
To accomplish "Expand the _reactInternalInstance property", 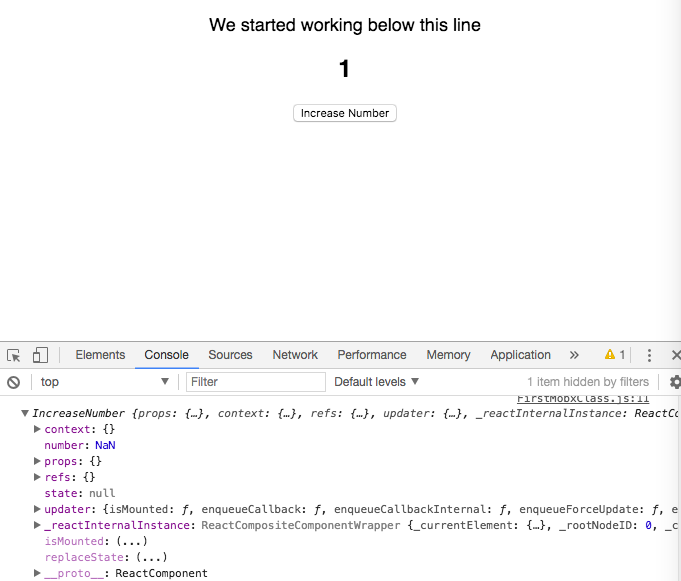I will [37, 525].
